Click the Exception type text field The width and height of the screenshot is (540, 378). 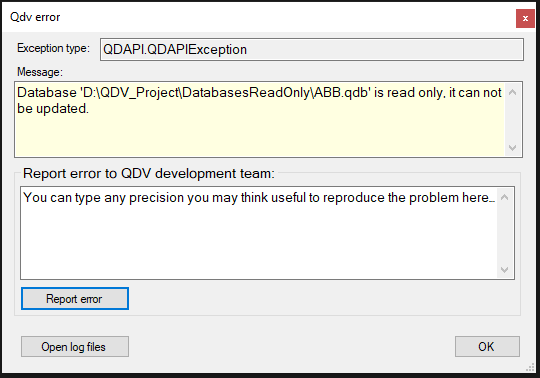coord(312,50)
